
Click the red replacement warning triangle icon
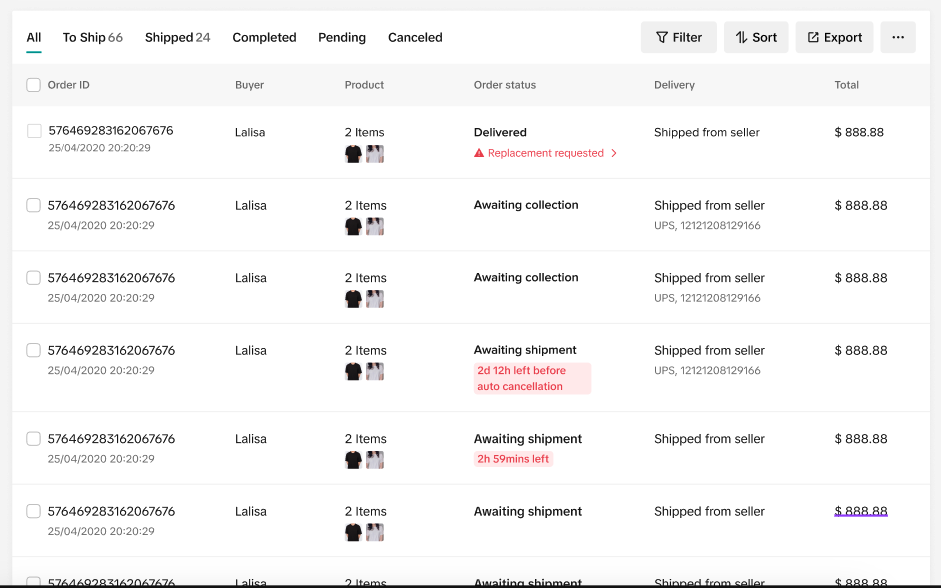(479, 154)
